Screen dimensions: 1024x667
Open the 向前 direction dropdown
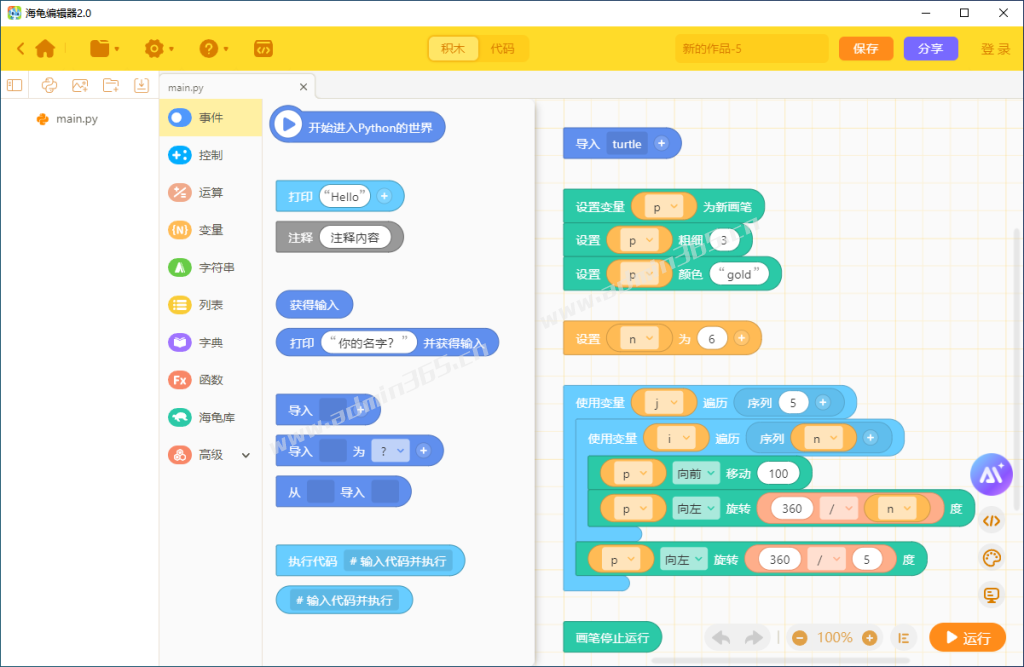[695, 473]
